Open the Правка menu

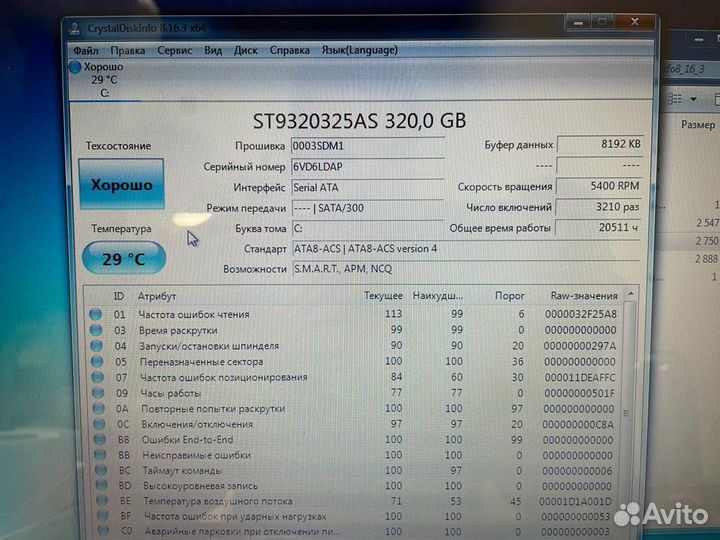coord(128,50)
